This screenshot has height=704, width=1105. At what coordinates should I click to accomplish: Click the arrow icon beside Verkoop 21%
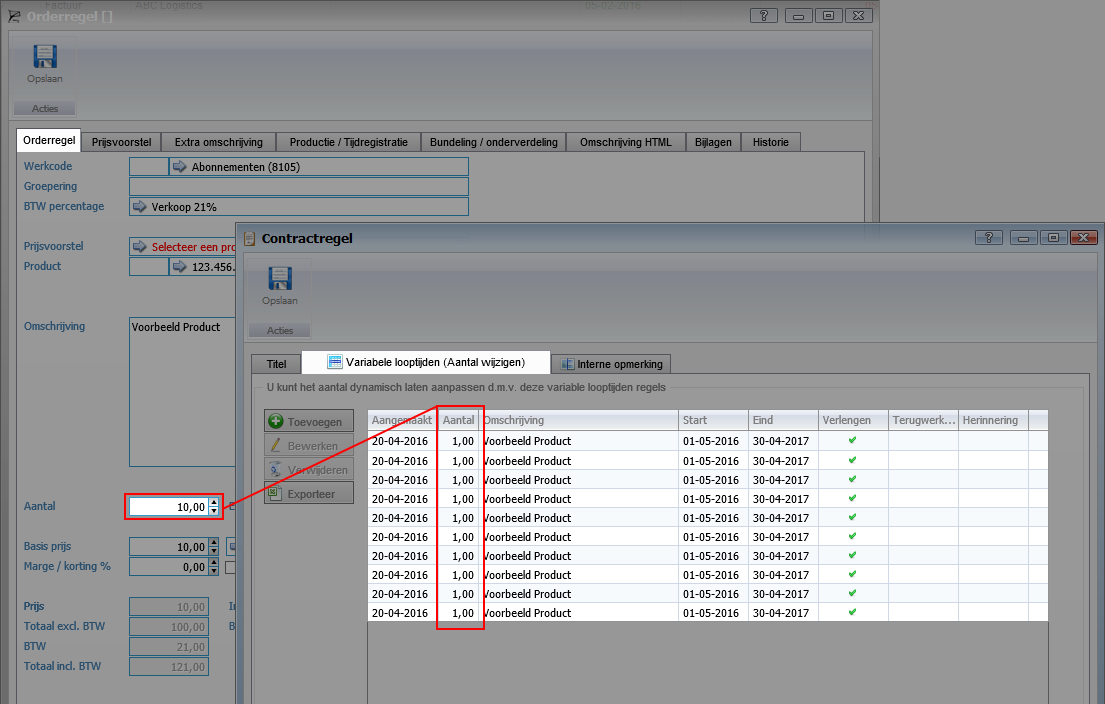tap(140, 207)
